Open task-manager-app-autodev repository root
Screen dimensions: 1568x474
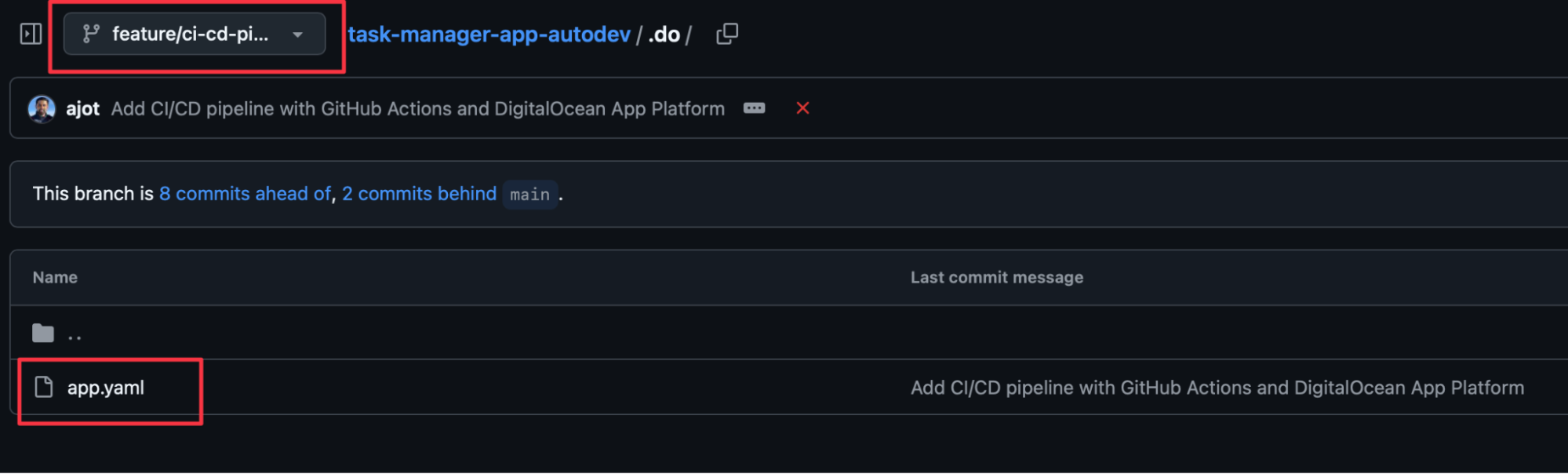[x=489, y=35]
